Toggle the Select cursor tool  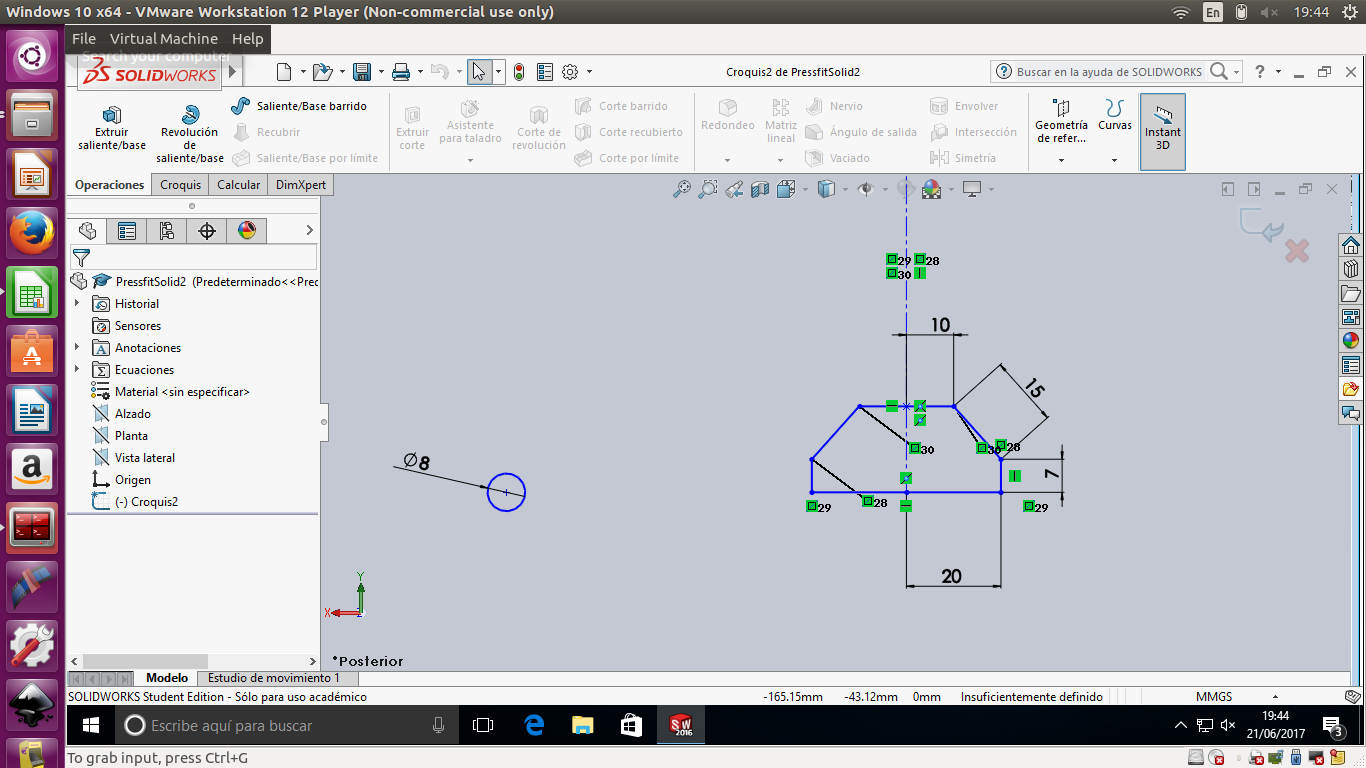tap(479, 72)
